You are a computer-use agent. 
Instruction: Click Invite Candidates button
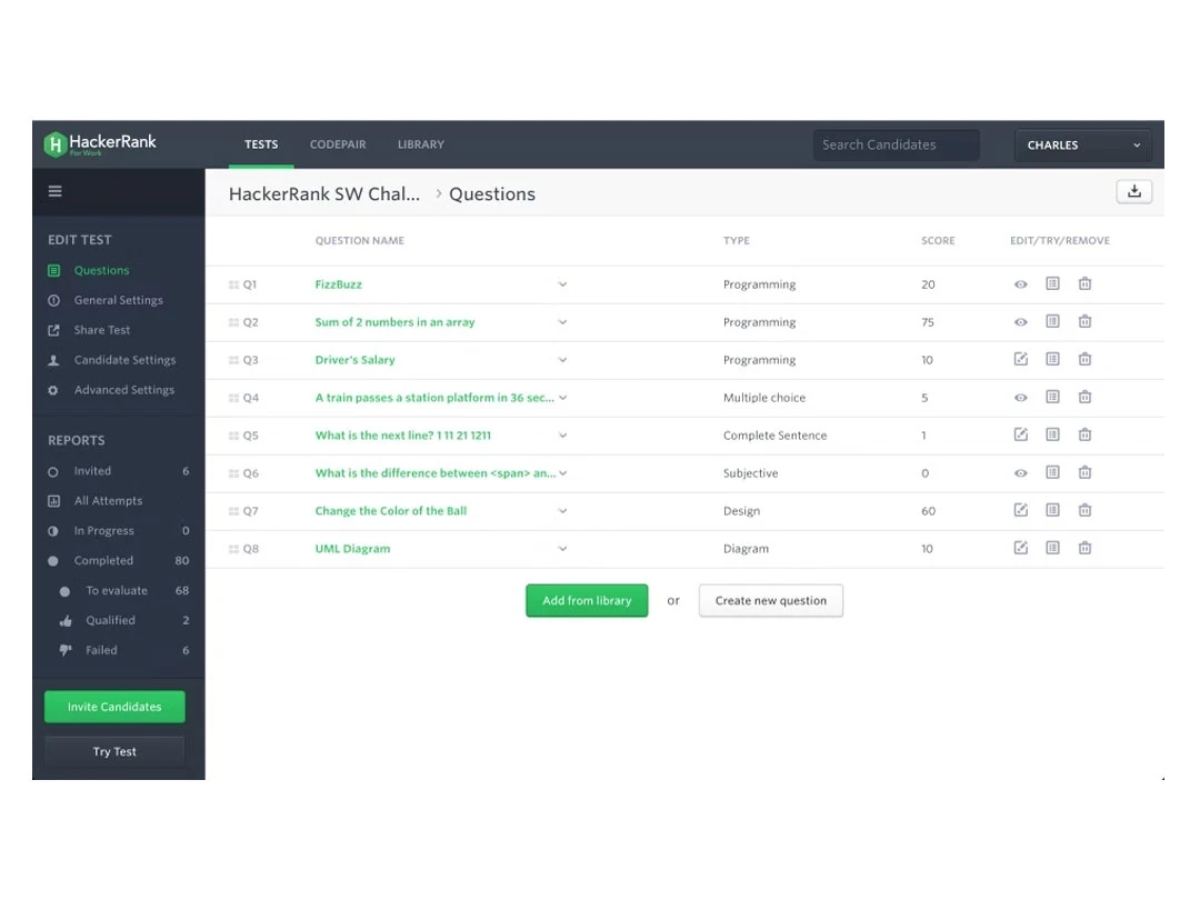coord(115,707)
